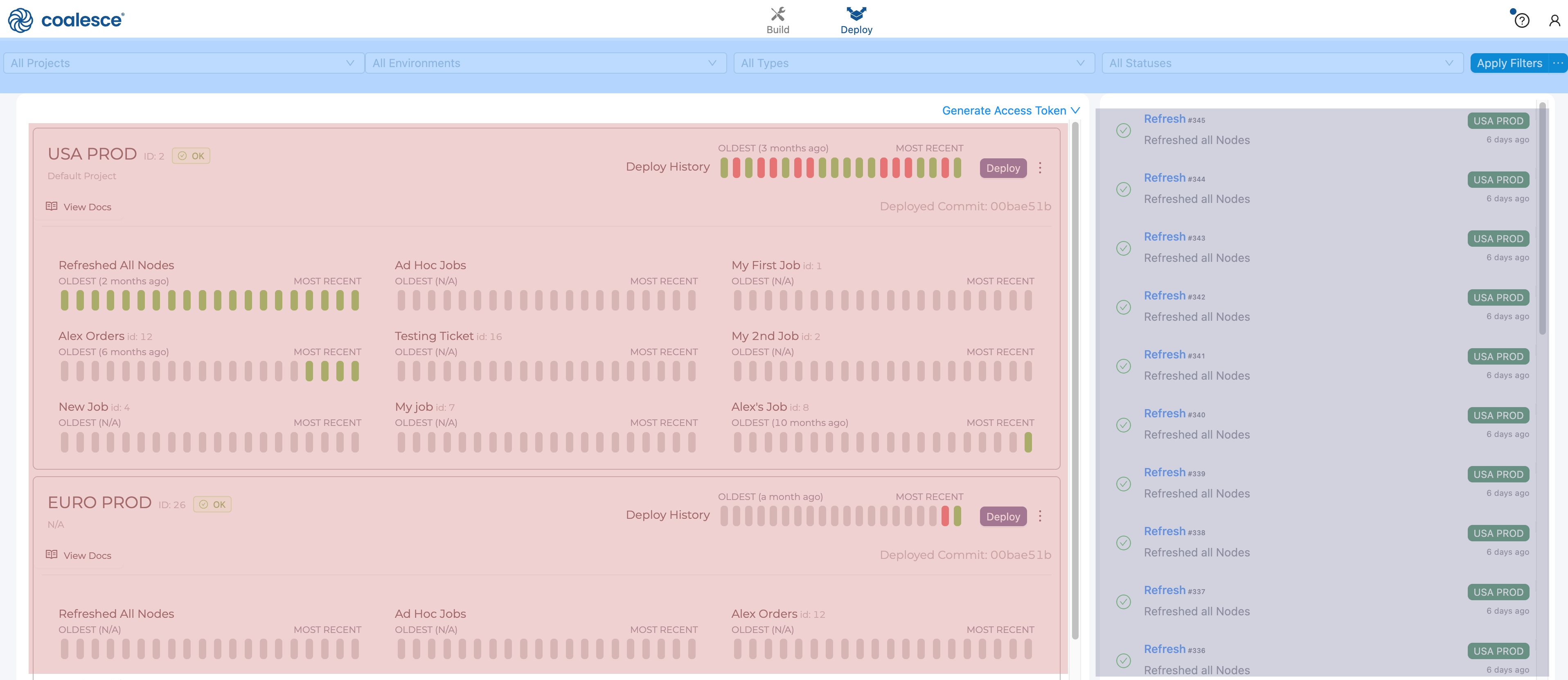The image size is (1568, 680).
Task: Click success checkmark icon for Refresh #345
Action: (1123, 130)
